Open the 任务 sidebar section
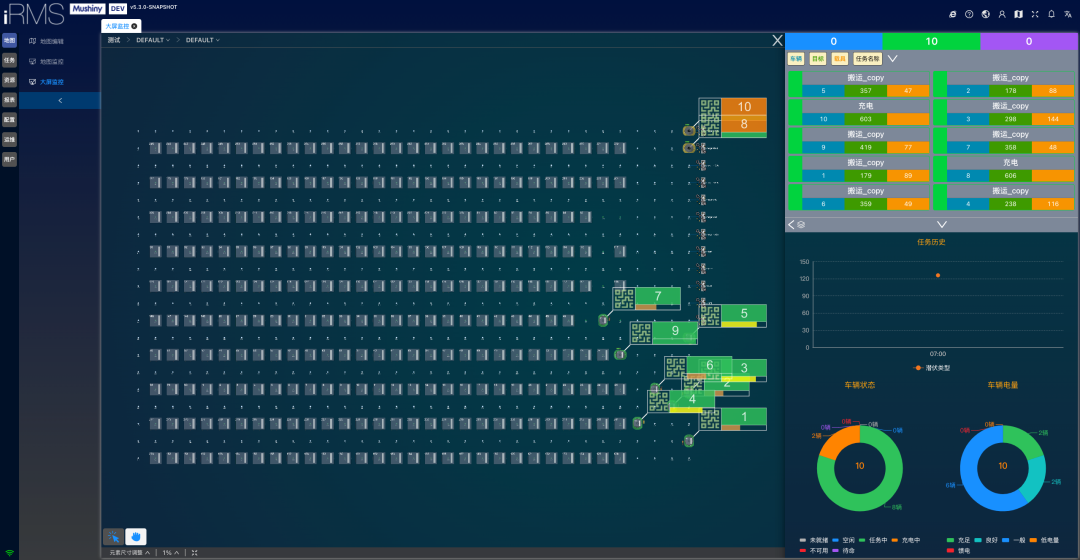Image resolution: width=1080 pixels, height=560 pixels. coord(9,60)
